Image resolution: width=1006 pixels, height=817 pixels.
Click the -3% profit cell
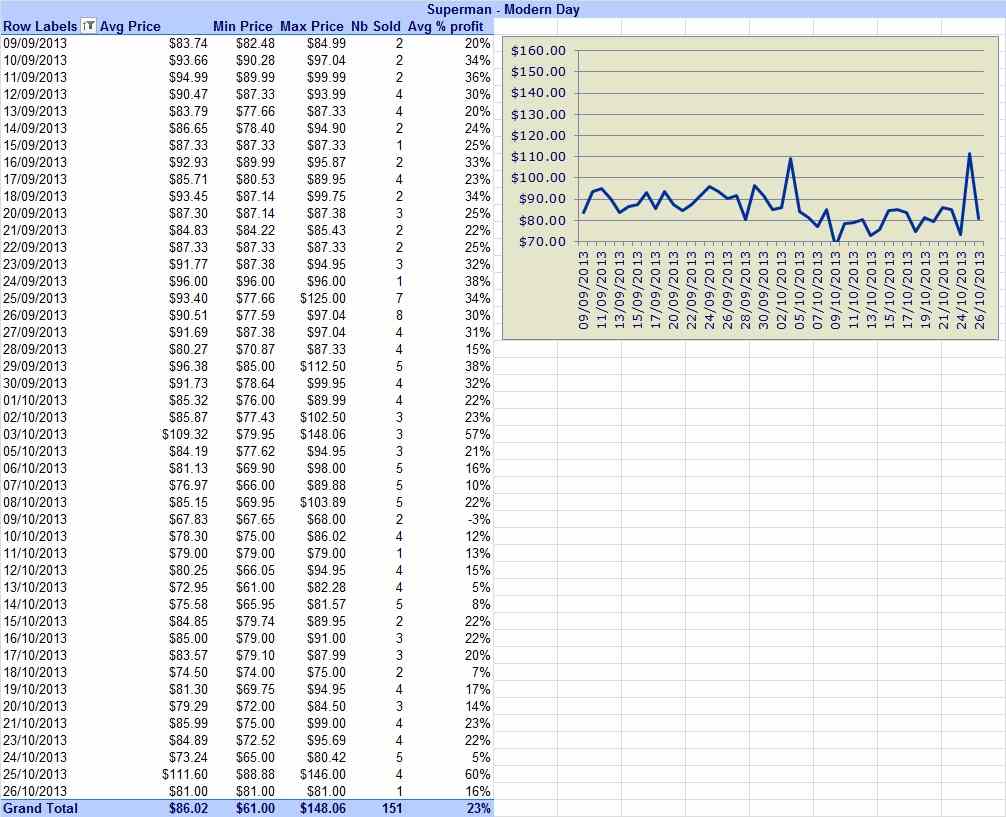coord(479,519)
